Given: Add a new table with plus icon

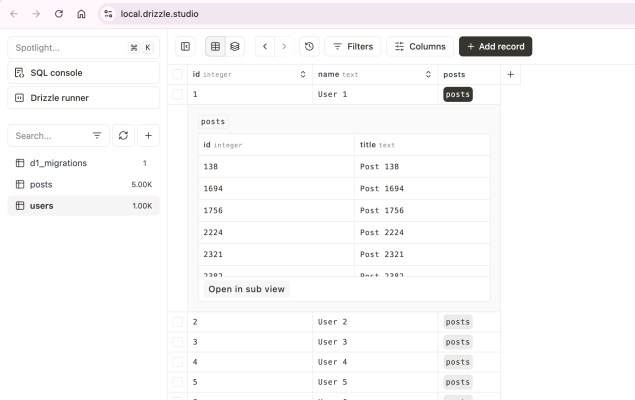Looking at the screenshot, I should click(149, 136).
